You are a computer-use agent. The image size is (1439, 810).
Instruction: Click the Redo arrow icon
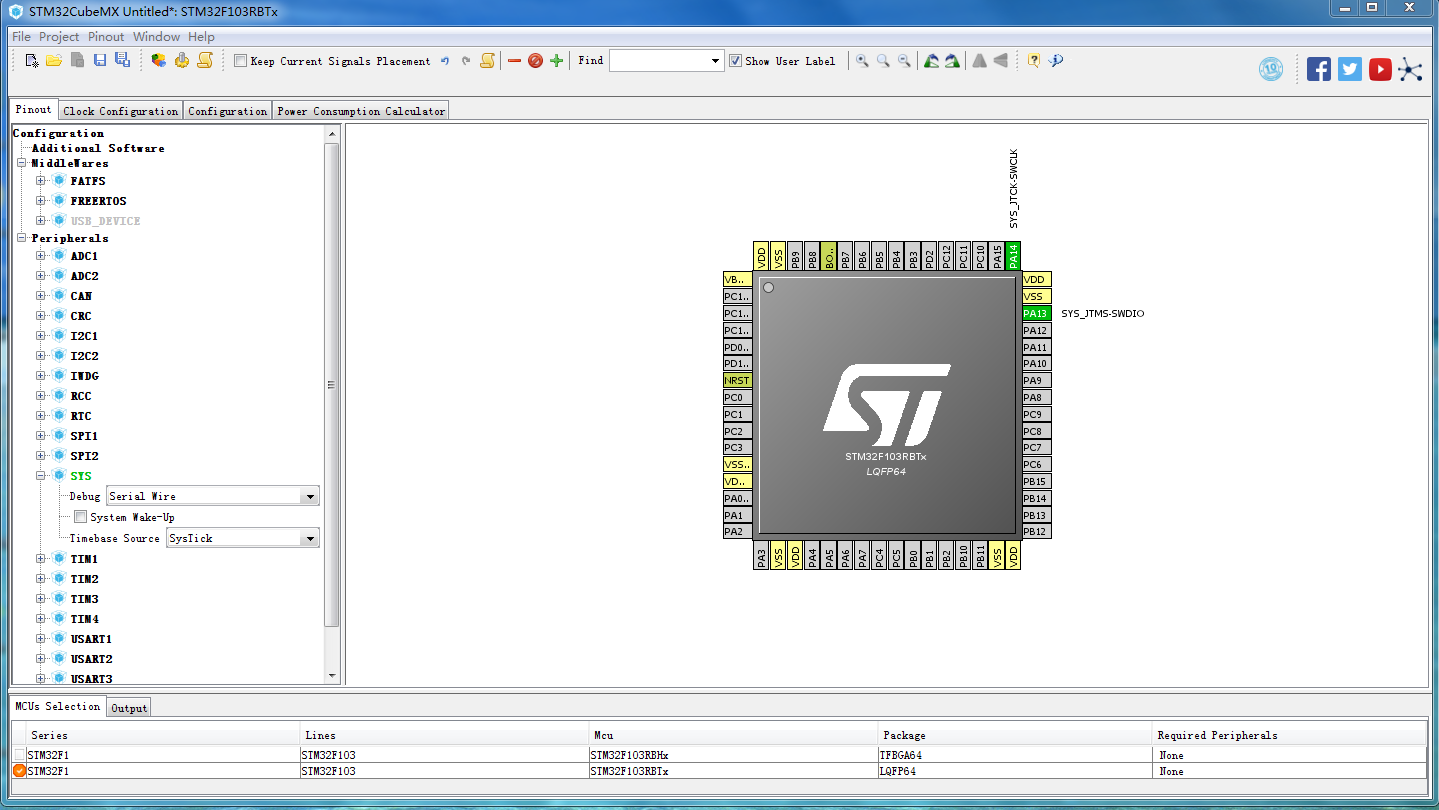point(466,61)
